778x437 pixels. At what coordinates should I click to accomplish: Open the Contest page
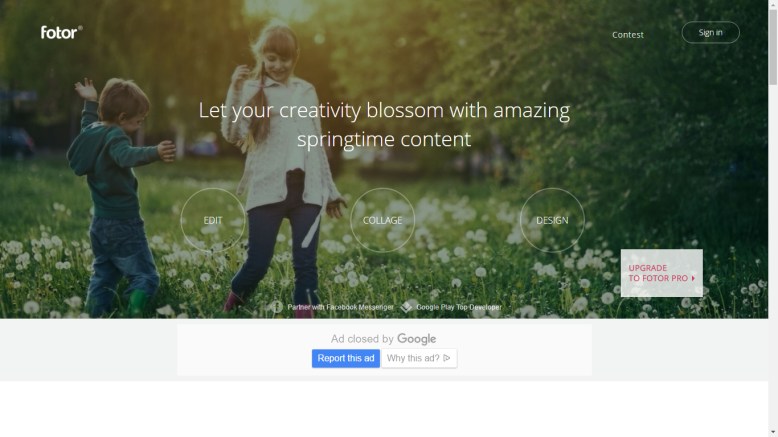(628, 35)
